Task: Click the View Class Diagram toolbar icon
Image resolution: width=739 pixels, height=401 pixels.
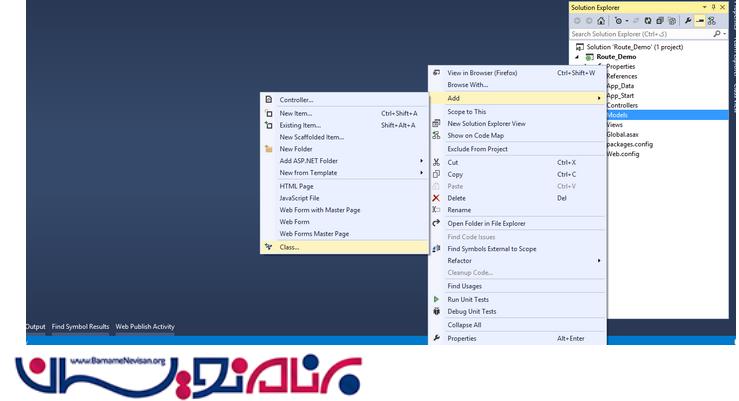Action: coord(712,20)
